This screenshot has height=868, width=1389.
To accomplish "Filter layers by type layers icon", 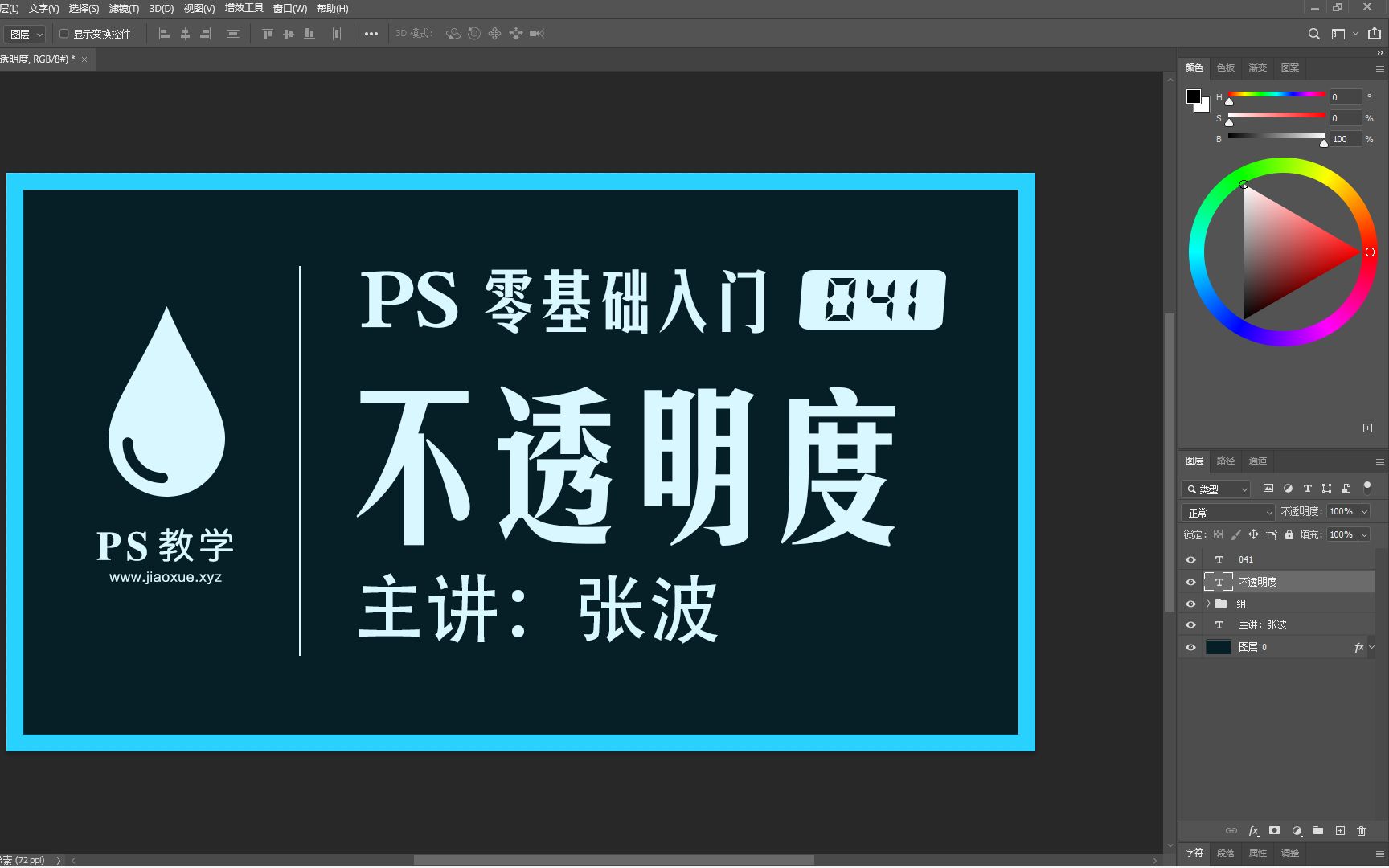I will 1307,488.
